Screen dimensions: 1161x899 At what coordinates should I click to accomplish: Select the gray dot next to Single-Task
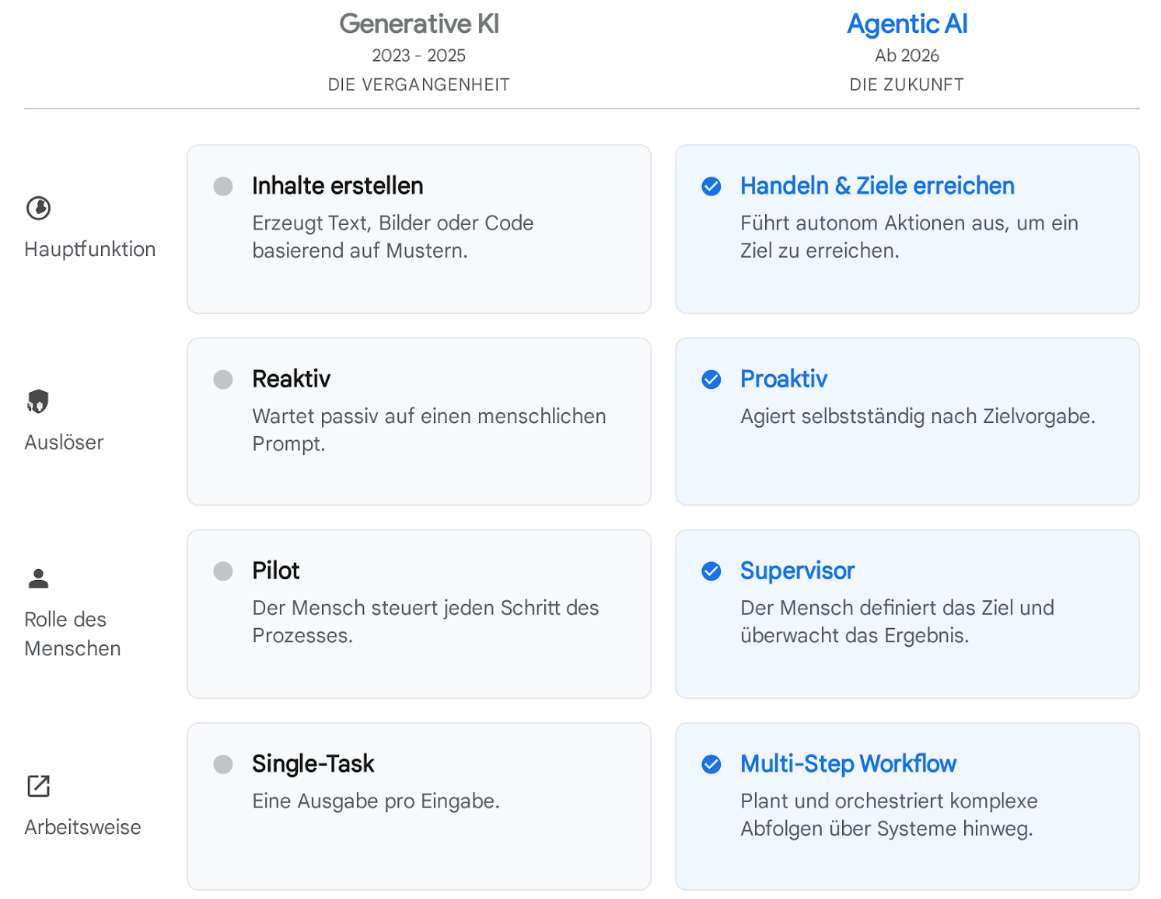[x=223, y=764]
